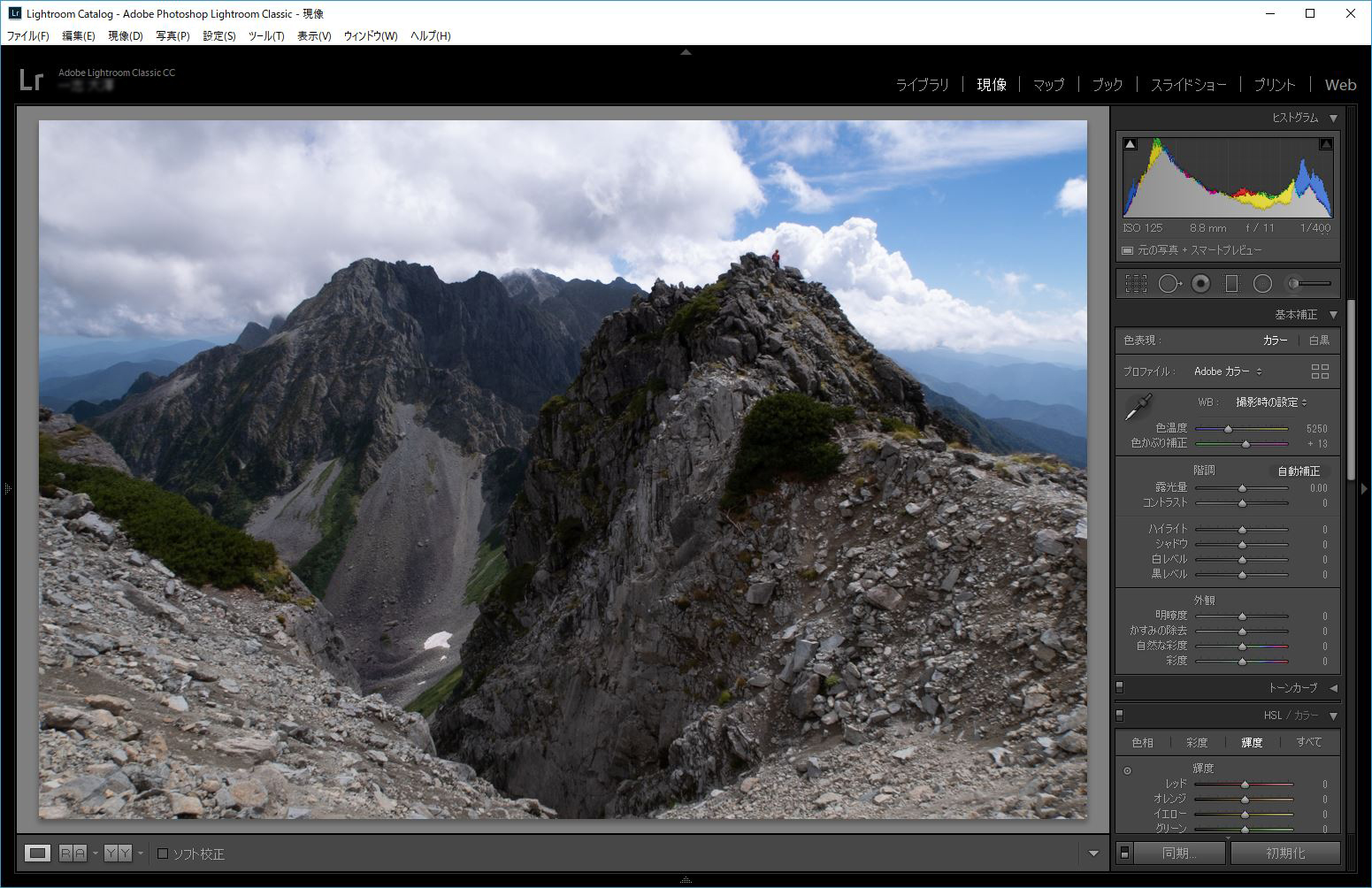
Task: Click the R|A reference view button
Action: point(73,853)
